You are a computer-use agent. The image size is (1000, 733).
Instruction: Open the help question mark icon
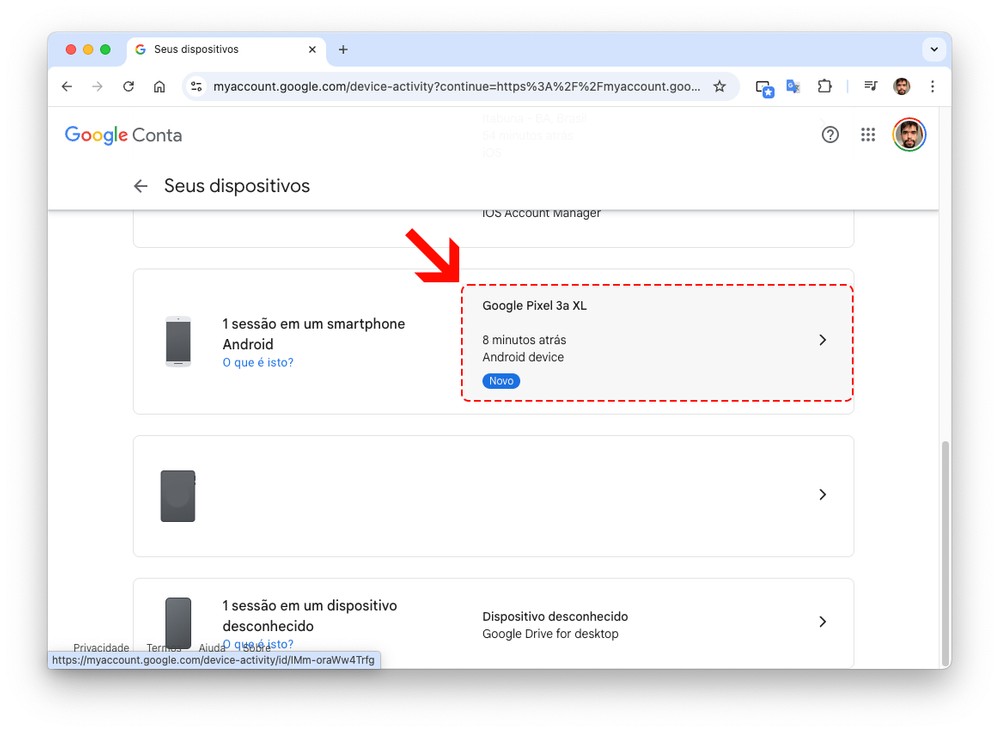click(830, 135)
